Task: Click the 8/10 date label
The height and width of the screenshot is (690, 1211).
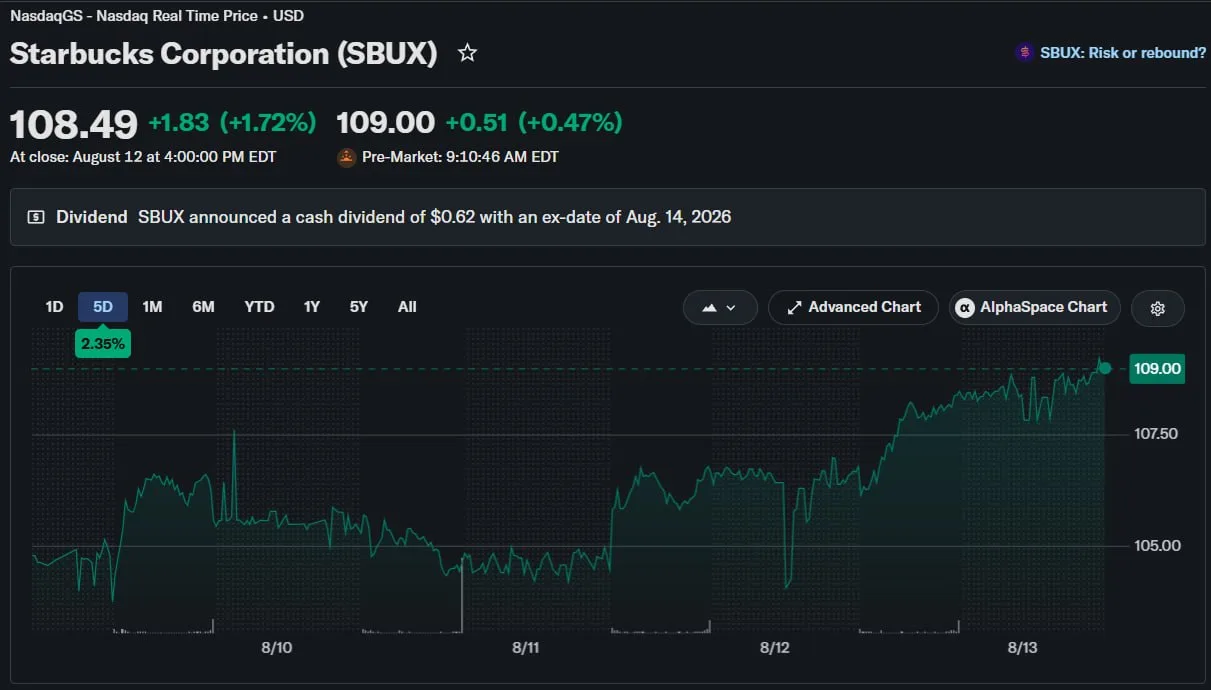Action: click(276, 648)
